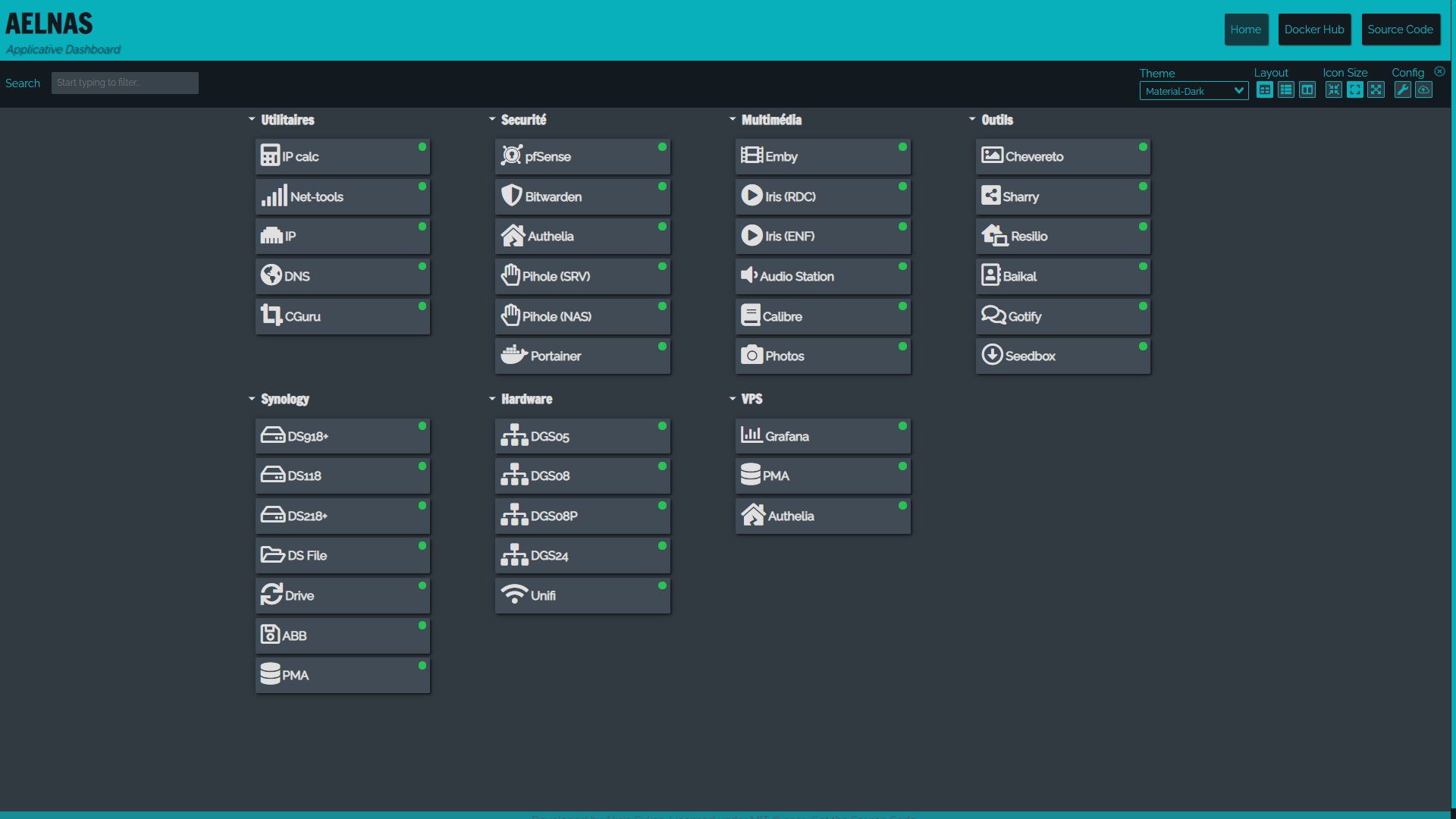Switch to list layout via list icon
Image resolution: width=1456 pixels, height=819 pixels.
(1285, 89)
